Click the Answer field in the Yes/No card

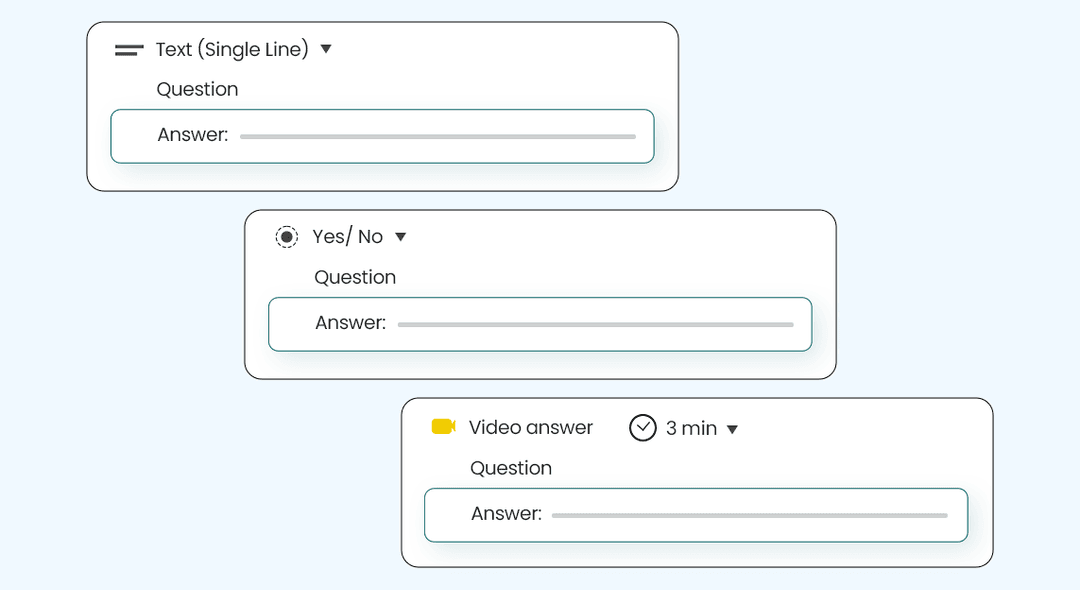(x=540, y=324)
